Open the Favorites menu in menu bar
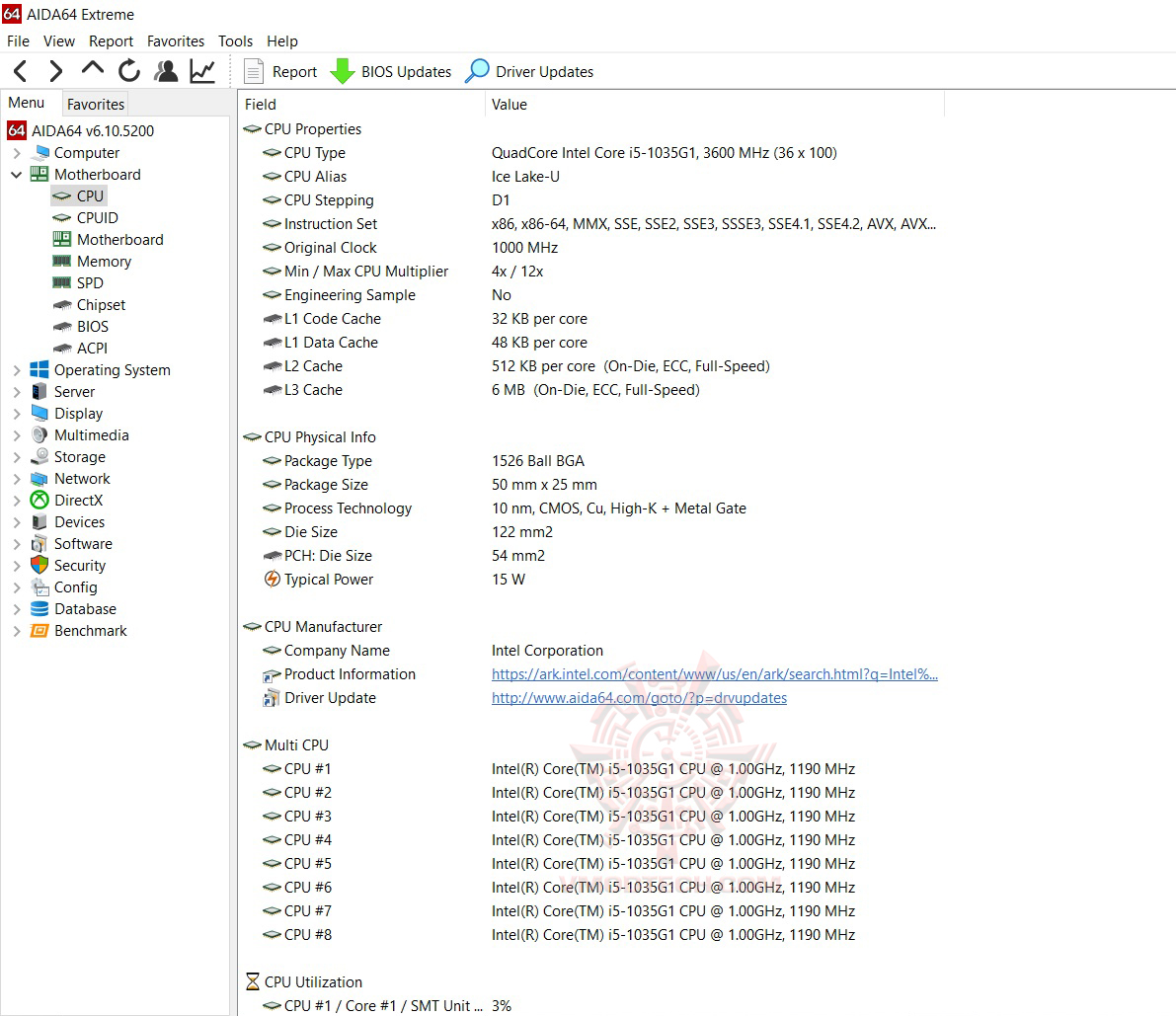The height and width of the screenshot is (1016, 1176). [x=176, y=41]
